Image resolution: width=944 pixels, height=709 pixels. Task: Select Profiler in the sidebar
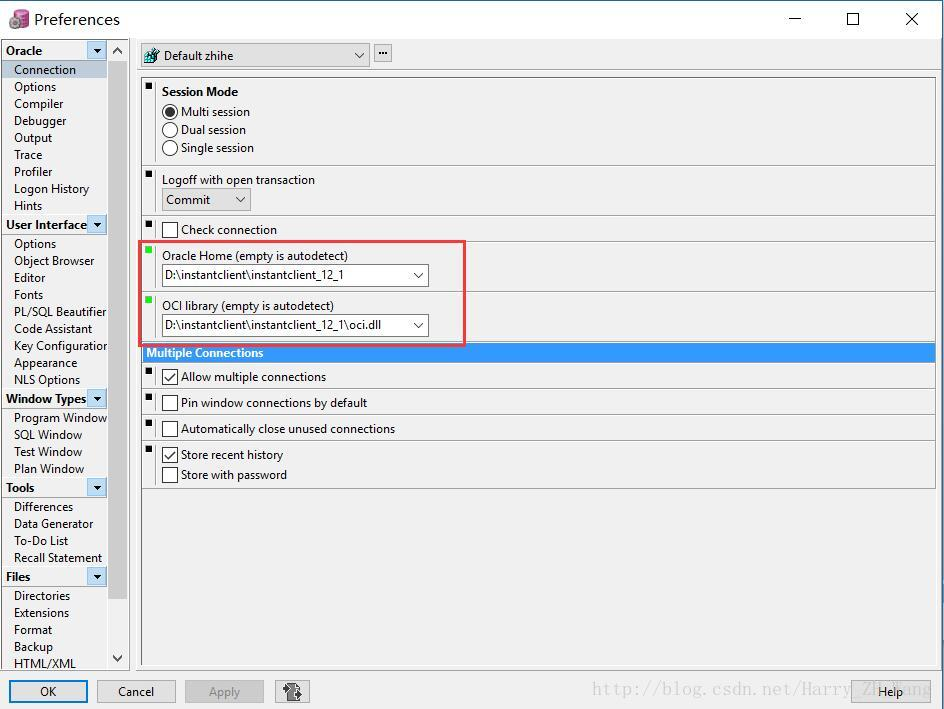coord(33,172)
